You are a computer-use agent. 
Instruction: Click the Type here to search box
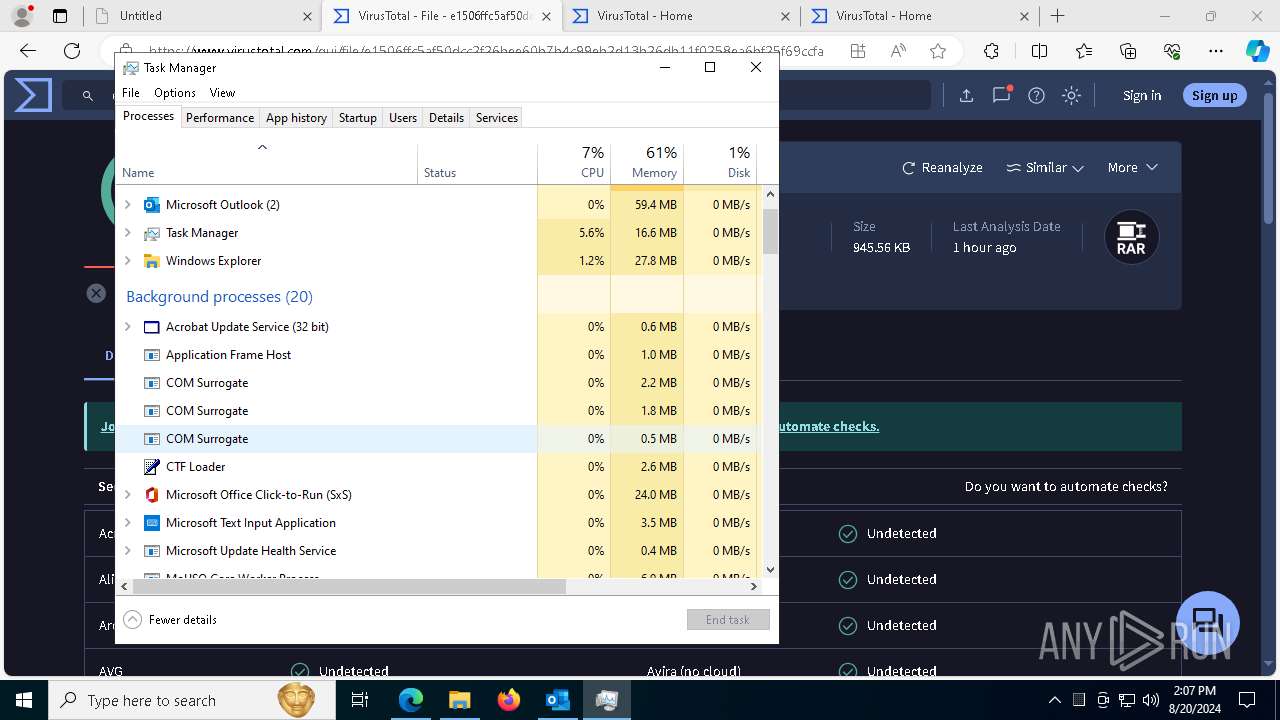pyautogui.click(x=192, y=700)
